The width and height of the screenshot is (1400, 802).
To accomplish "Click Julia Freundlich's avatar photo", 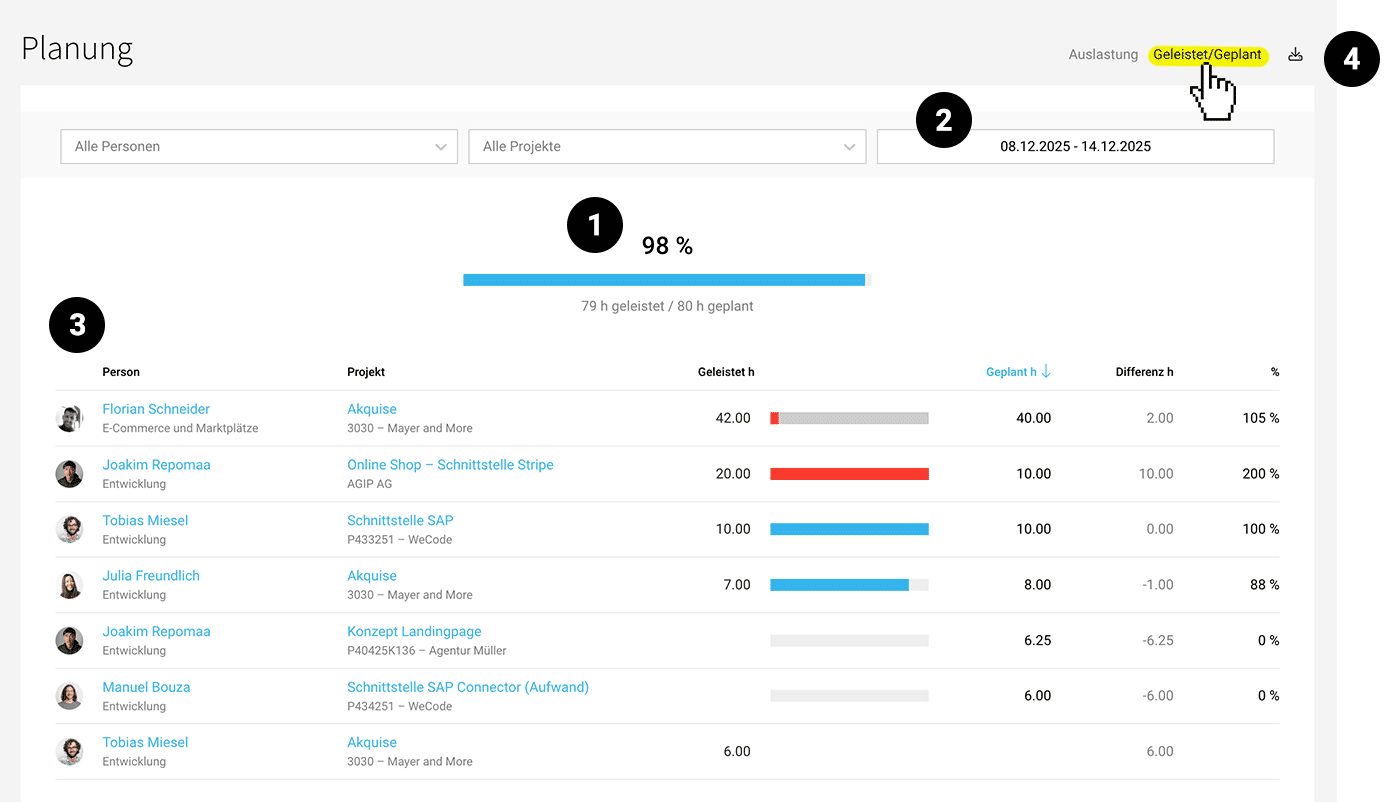I will [x=69, y=585].
